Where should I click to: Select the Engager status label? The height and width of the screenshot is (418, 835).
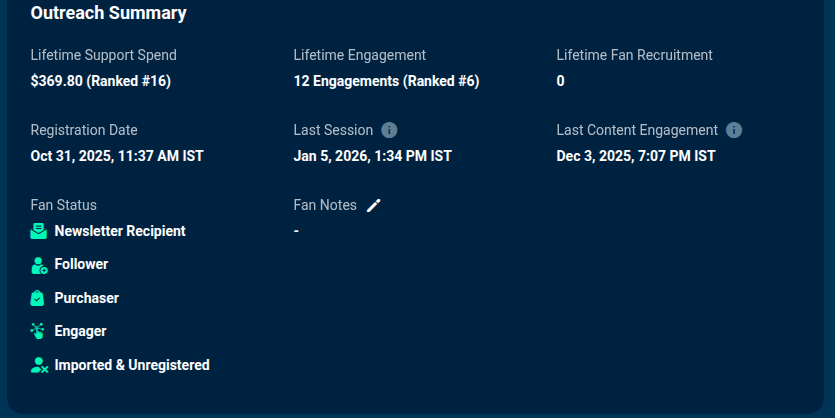80,331
